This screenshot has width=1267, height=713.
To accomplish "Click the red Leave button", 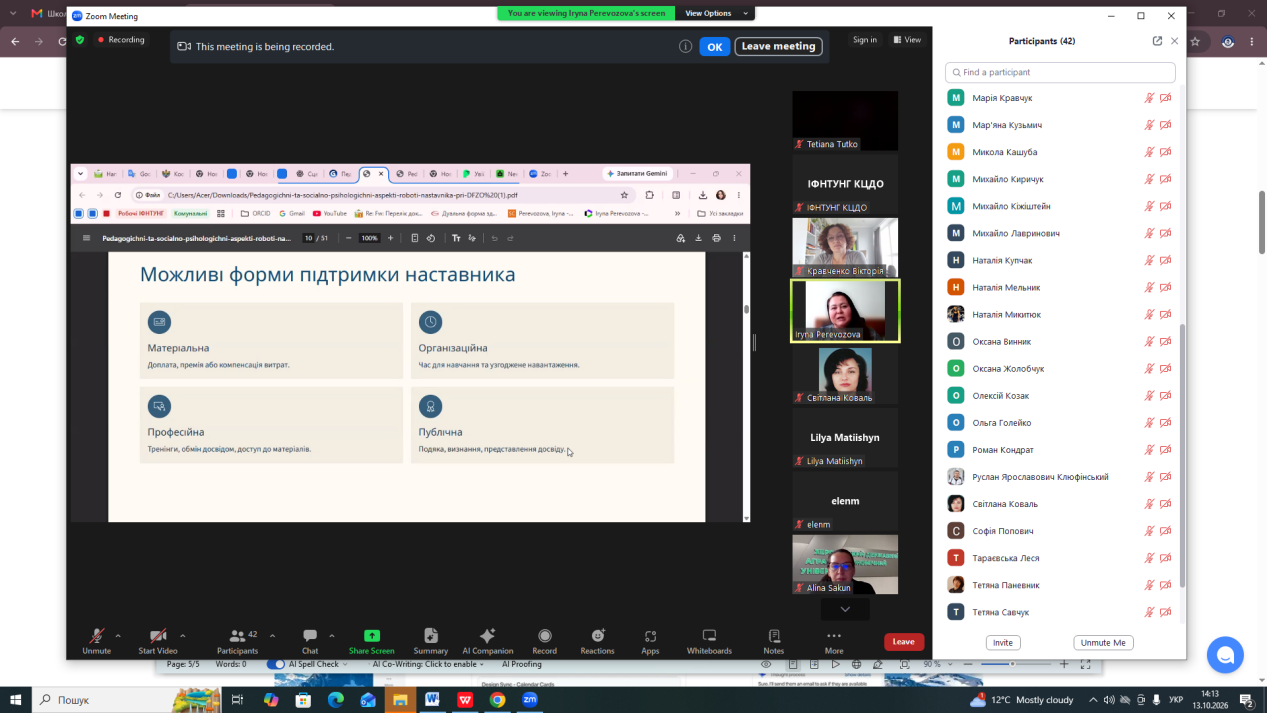I will [904, 642].
